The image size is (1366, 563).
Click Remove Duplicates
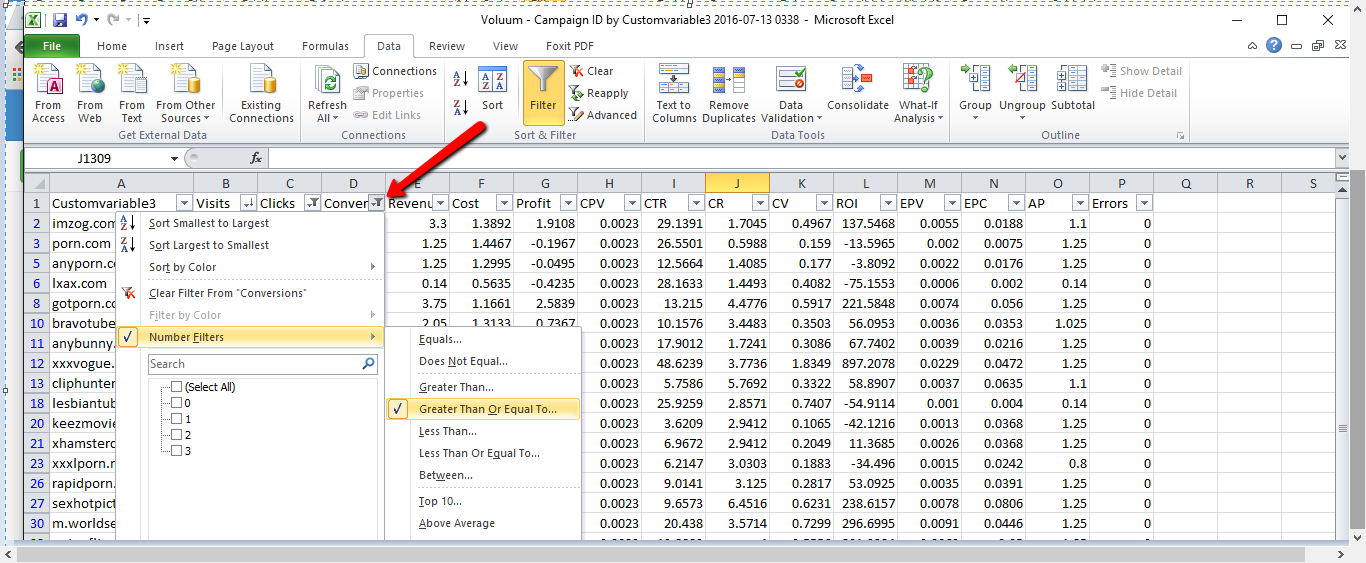click(729, 93)
